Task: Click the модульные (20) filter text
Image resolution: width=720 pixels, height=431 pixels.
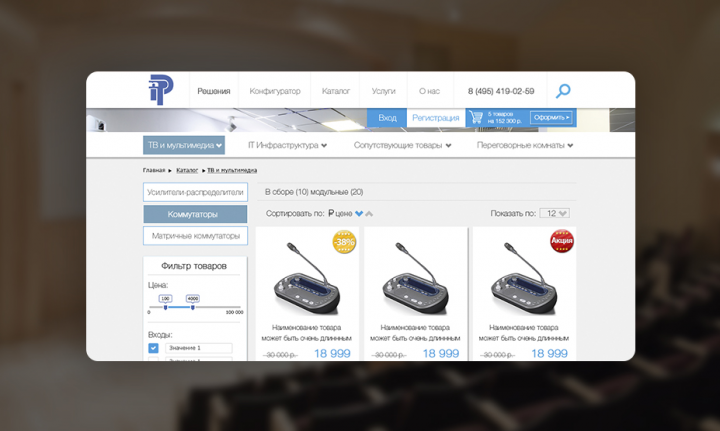Action: (x=337, y=192)
